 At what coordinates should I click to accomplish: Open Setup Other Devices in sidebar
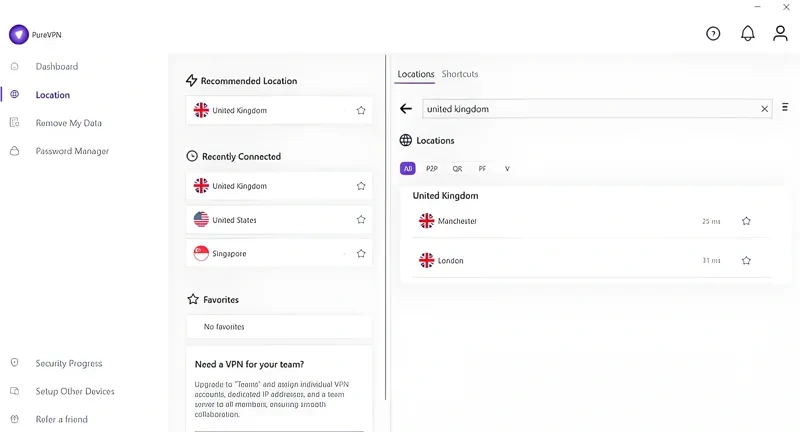(75, 391)
